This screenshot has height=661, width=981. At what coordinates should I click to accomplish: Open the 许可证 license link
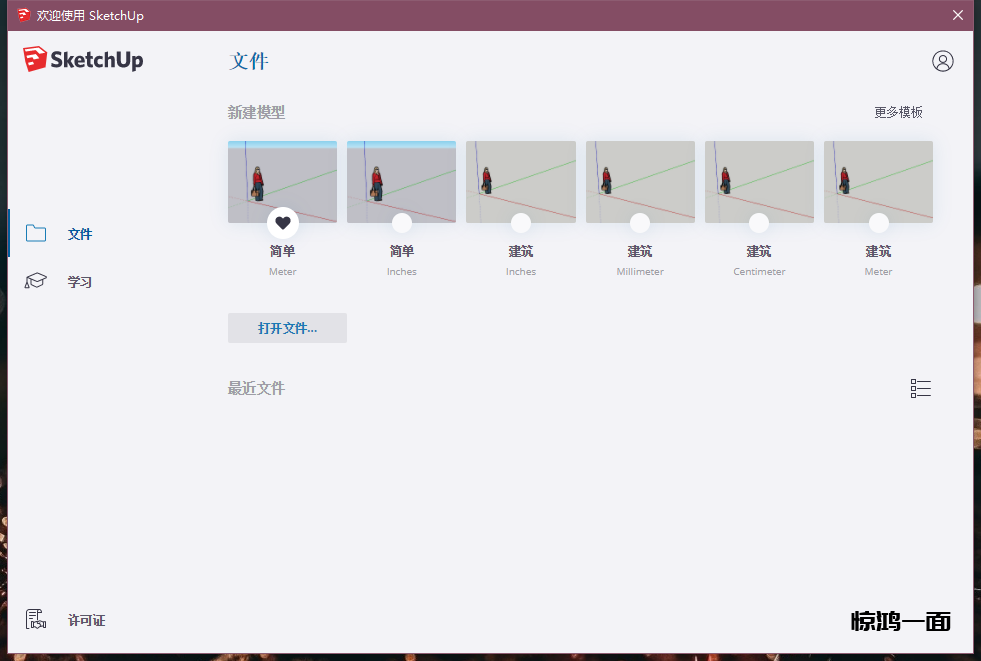[86, 621]
